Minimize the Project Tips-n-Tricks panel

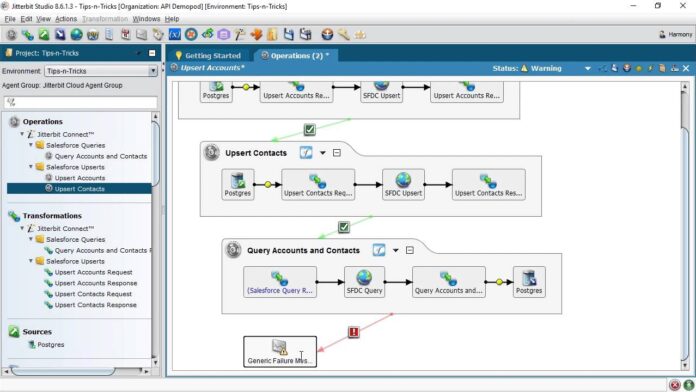coord(152,53)
